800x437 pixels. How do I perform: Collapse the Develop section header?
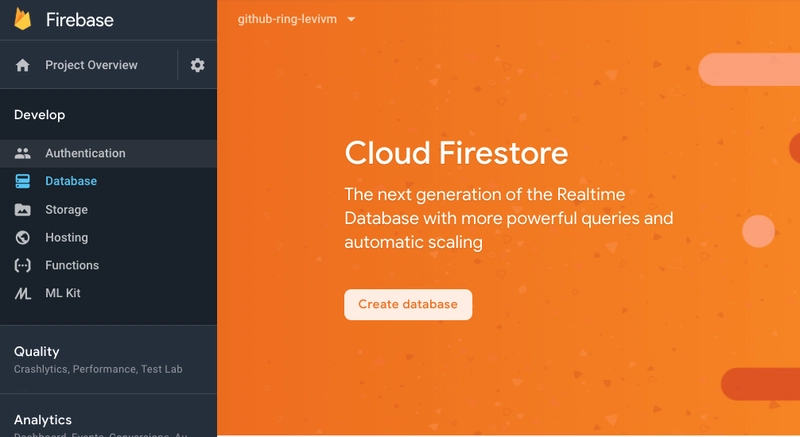pyautogui.click(x=39, y=115)
